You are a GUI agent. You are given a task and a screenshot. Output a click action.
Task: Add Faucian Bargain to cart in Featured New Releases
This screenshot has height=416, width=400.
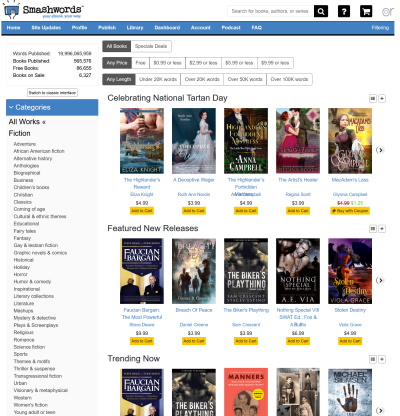pyautogui.click(x=142, y=341)
